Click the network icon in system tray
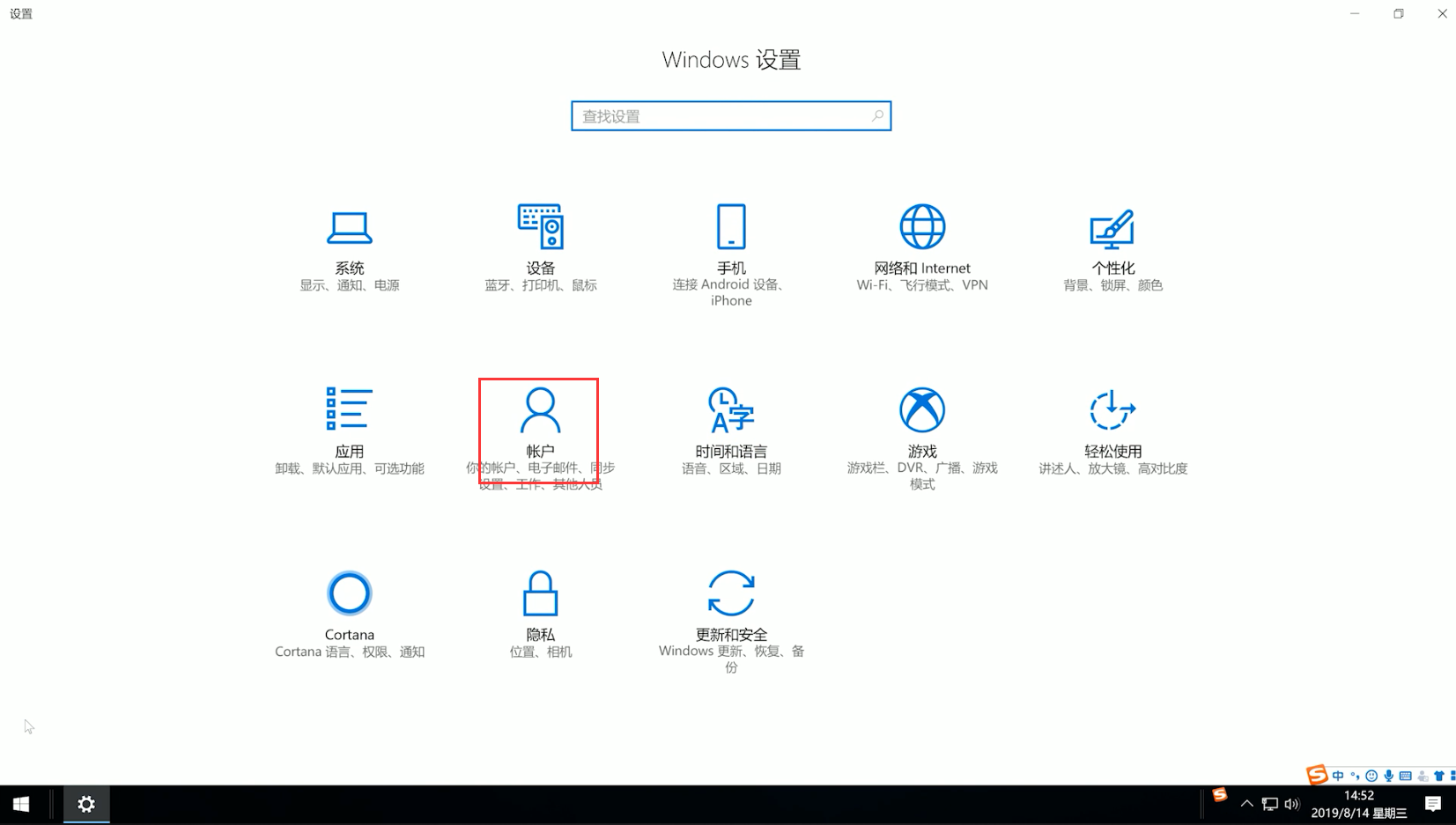The width and height of the screenshot is (1456, 825). 1269,804
